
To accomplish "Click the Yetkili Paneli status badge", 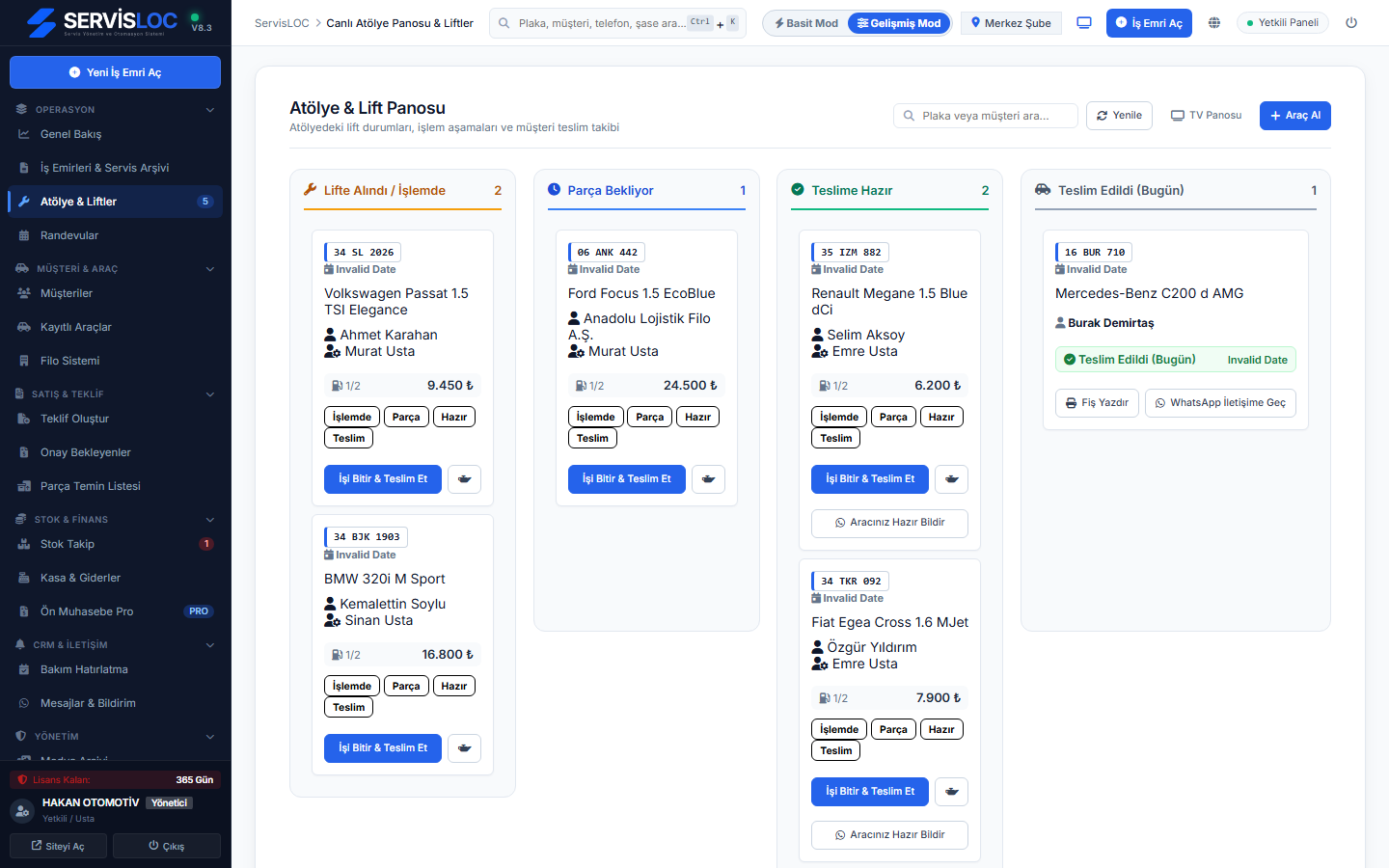I will pyautogui.click(x=1282, y=23).
